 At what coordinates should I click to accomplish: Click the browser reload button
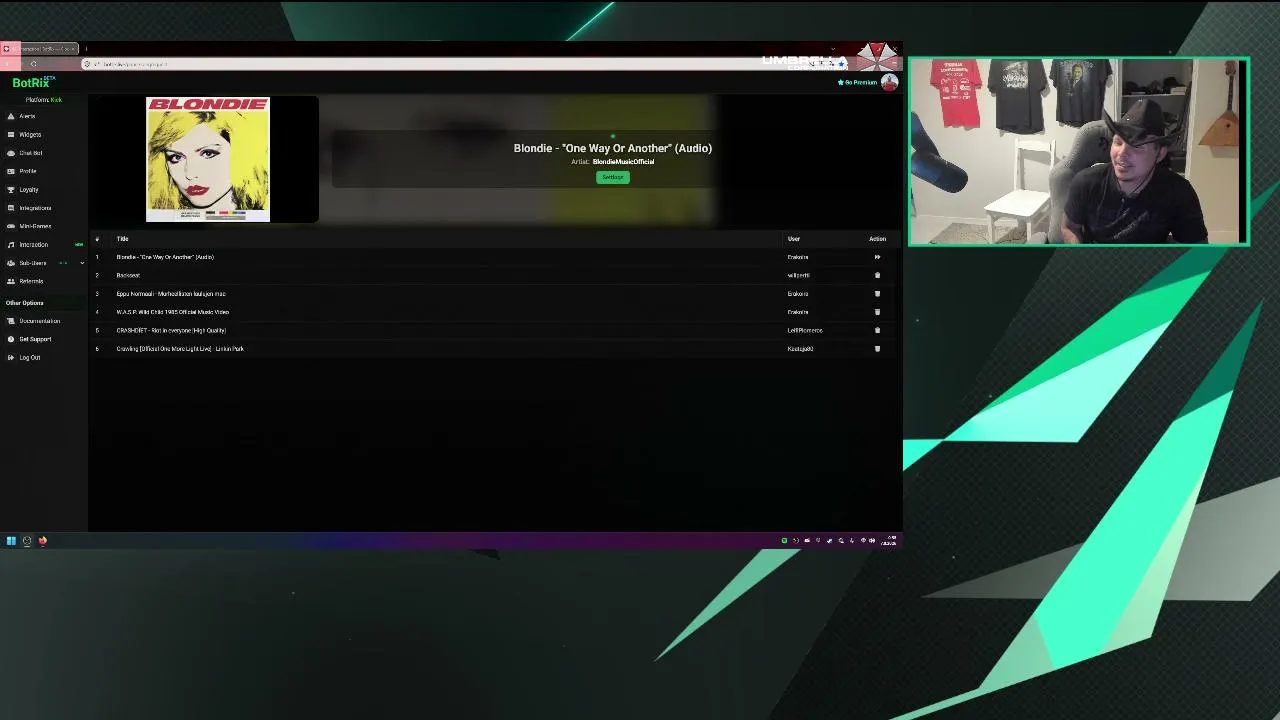(33, 64)
